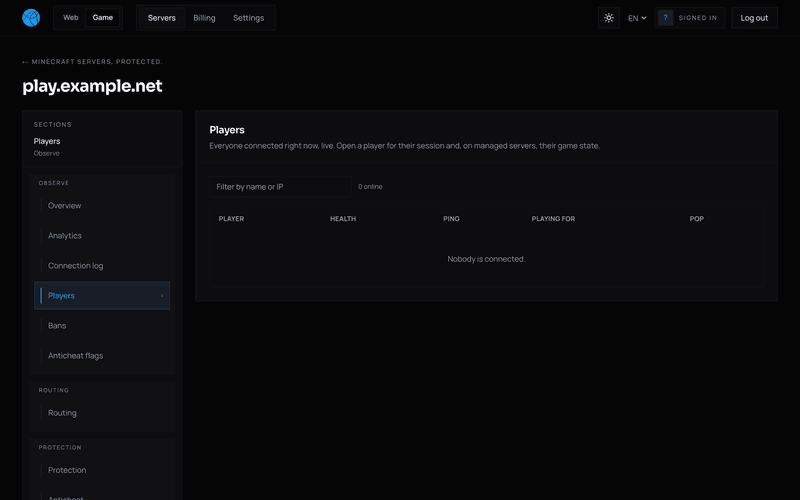Image resolution: width=800 pixels, height=500 pixels.
Task: Open the EN language dropdown
Action: (x=637, y=18)
